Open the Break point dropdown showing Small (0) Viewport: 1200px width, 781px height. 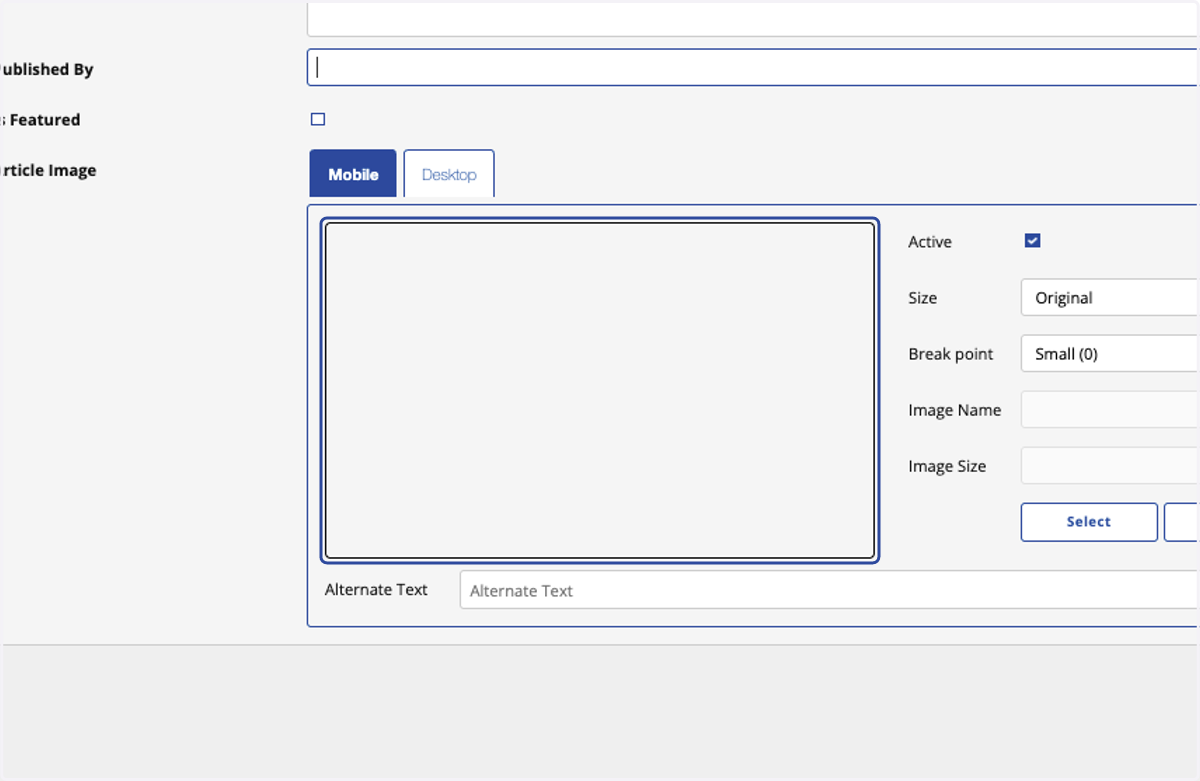1110,354
